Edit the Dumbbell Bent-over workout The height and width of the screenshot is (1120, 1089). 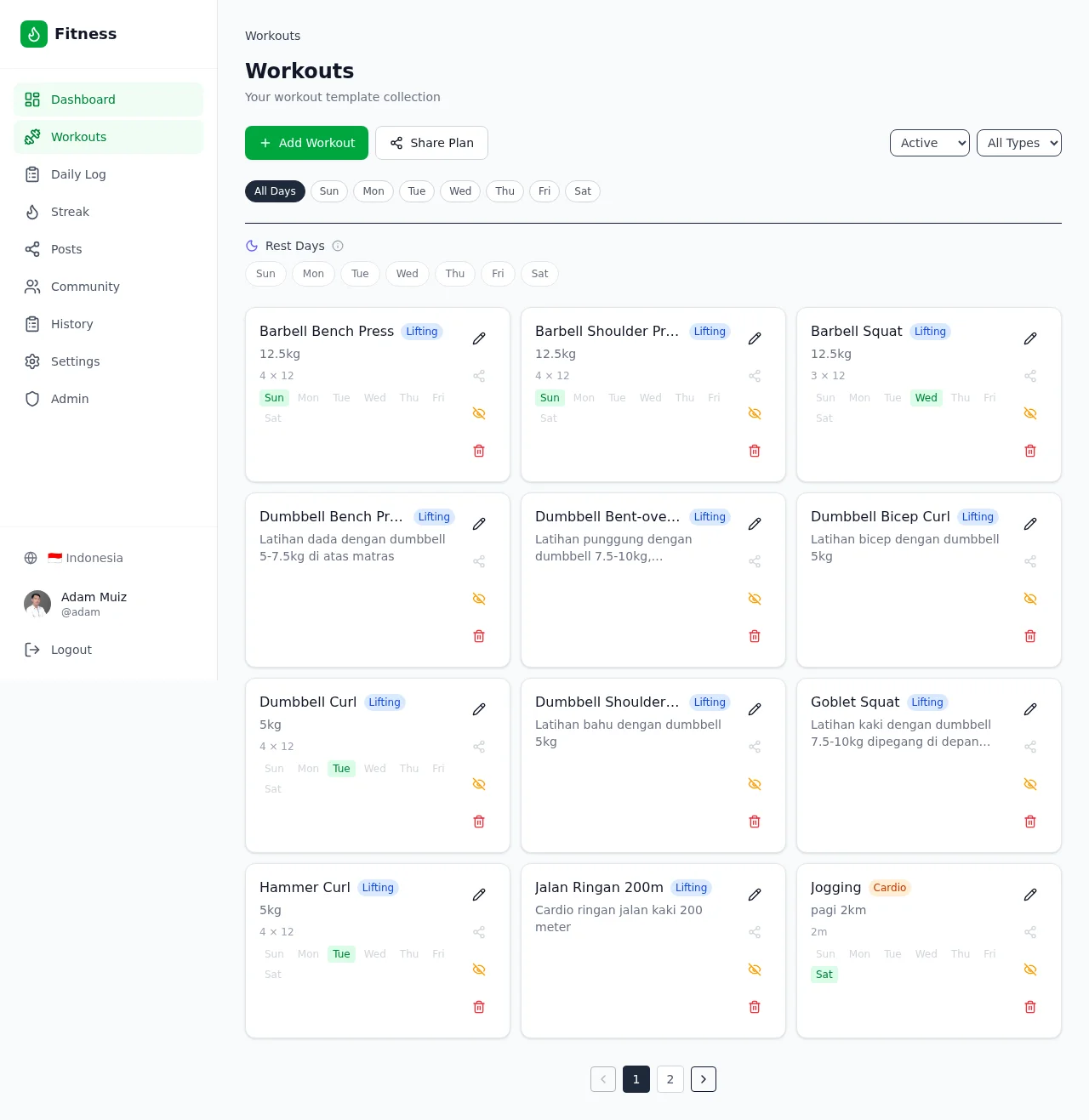[x=755, y=524]
